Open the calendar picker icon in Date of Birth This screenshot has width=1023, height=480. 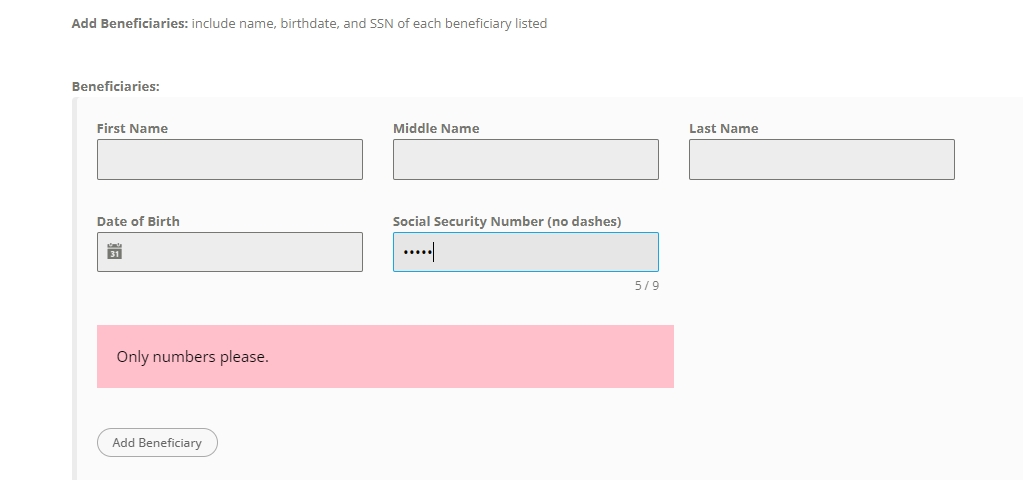tap(114, 251)
